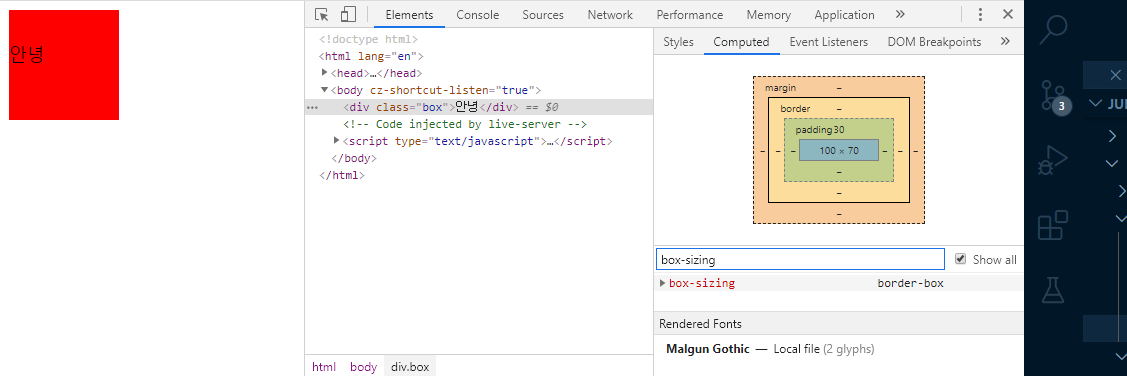This screenshot has width=1127, height=376.
Task: Toggle the Show all checkbox
Action: click(960, 259)
